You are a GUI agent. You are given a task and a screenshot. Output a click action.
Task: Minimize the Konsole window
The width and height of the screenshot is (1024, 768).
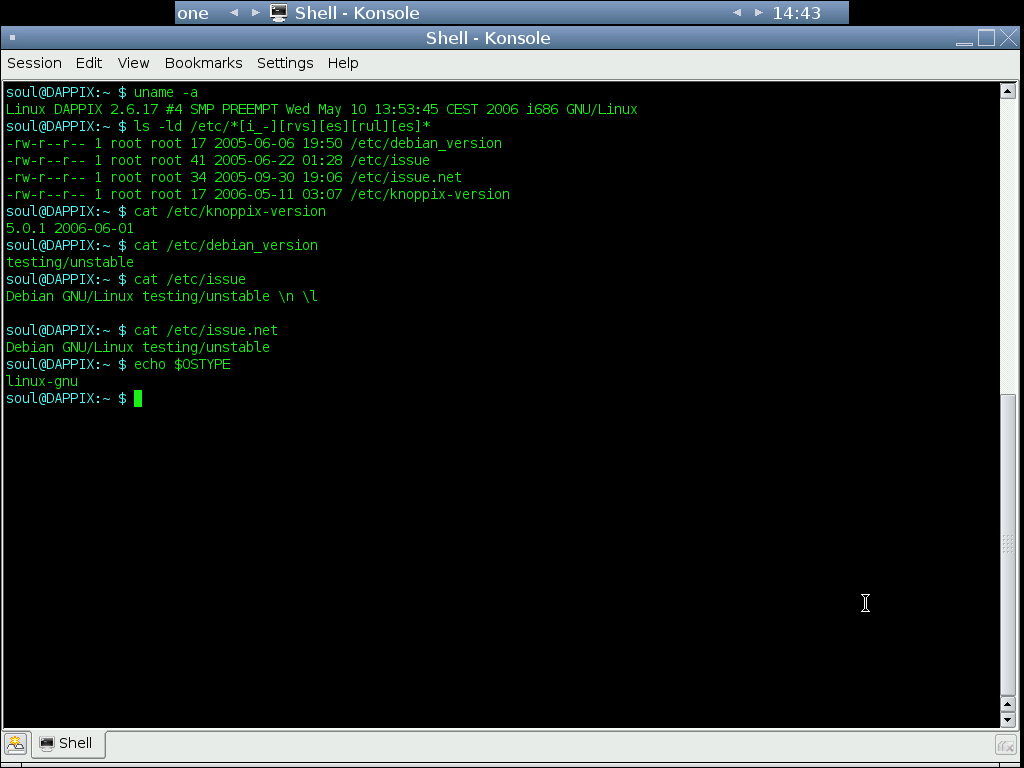(964, 39)
